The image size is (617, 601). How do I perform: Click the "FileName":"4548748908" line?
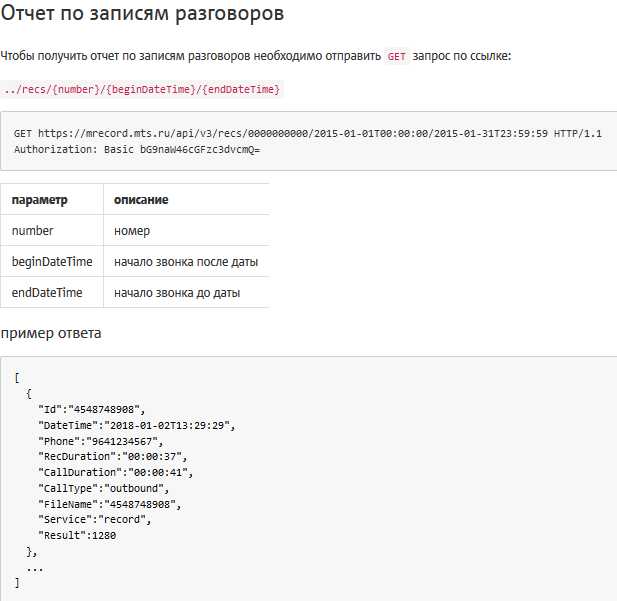pos(109,504)
